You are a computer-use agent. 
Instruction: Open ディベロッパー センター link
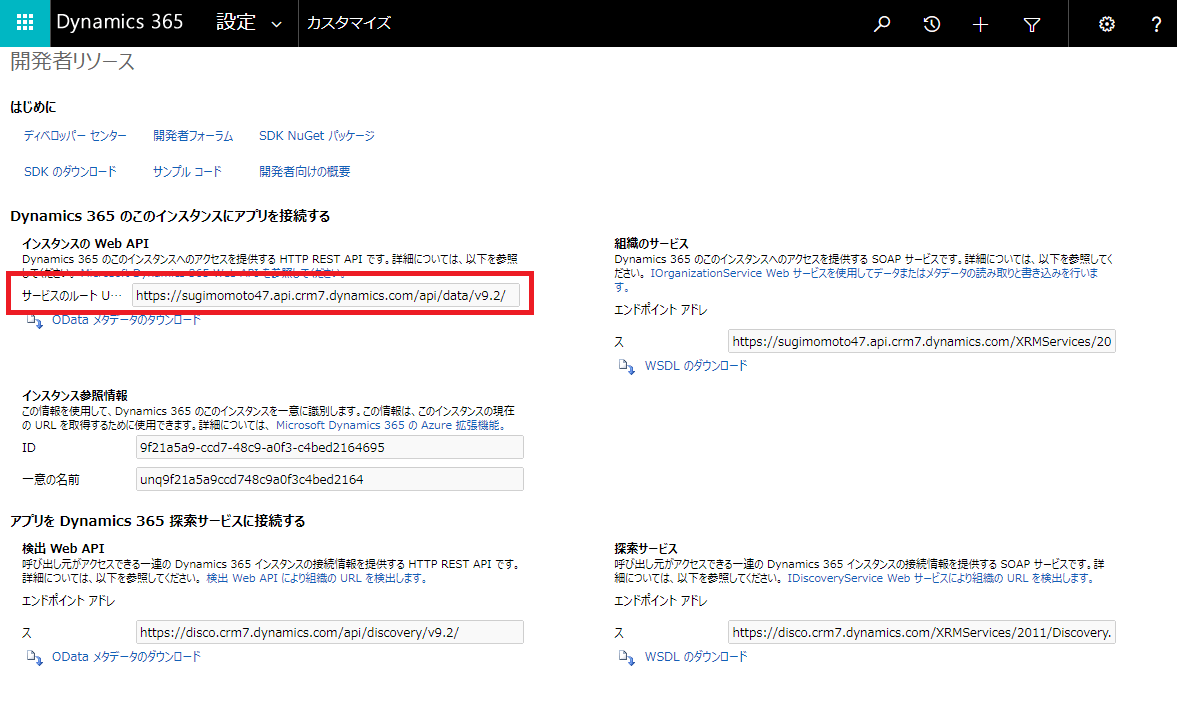(75, 136)
